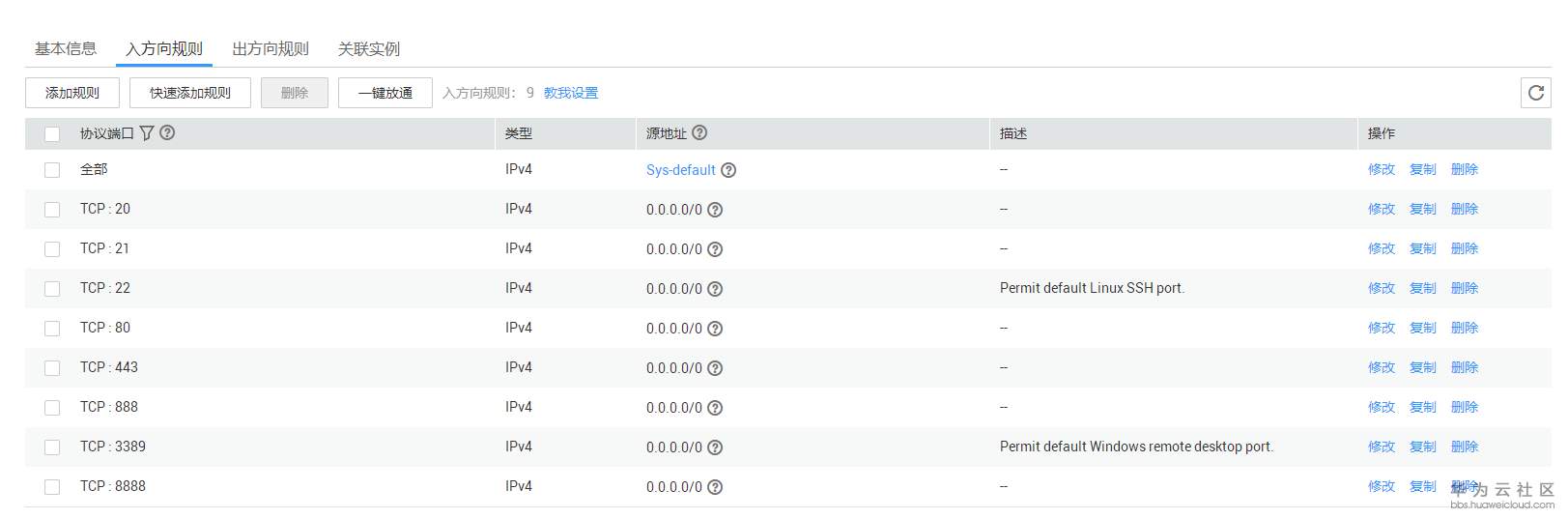Image resolution: width=1568 pixels, height=519 pixels.
Task: Click help icon next to Sys-default
Action: tap(728, 170)
